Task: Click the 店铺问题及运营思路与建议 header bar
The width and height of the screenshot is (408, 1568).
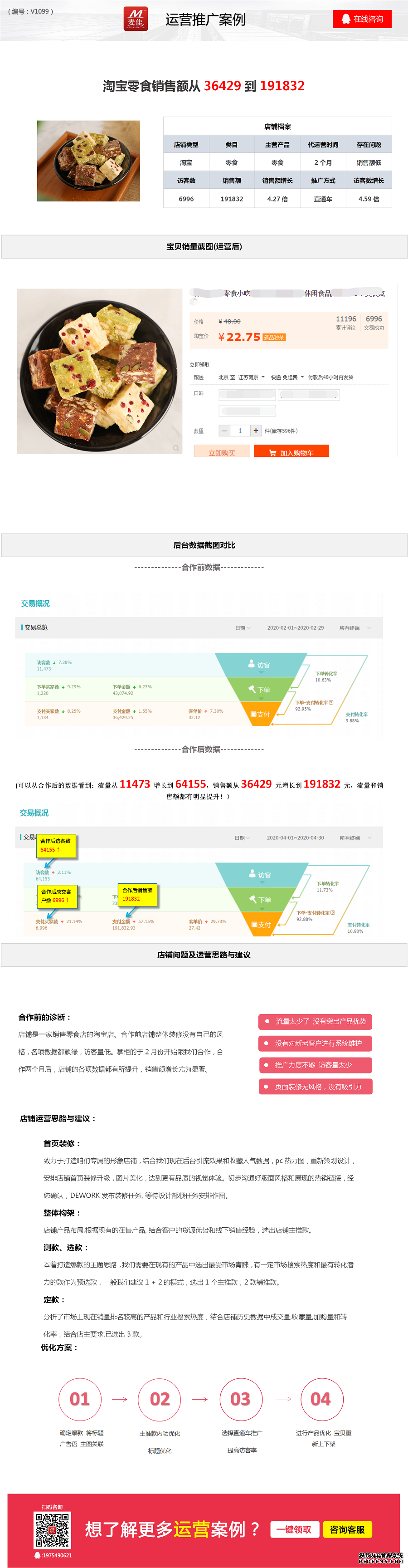Action: coord(204,955)
